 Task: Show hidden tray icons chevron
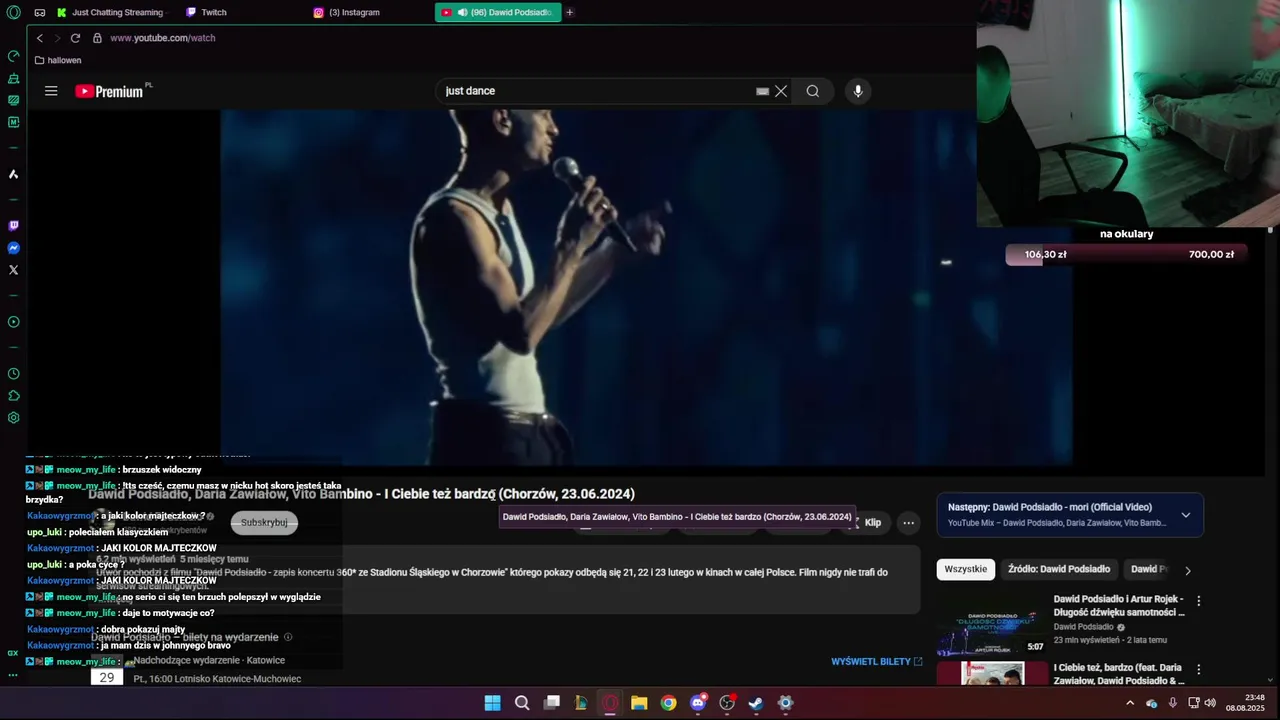click(1130, 703)
